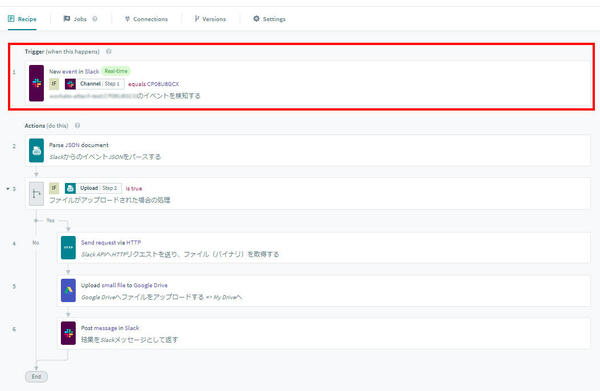Select the HTTP app icon in step 4
The image size is (600, 391).
point(68,248)
